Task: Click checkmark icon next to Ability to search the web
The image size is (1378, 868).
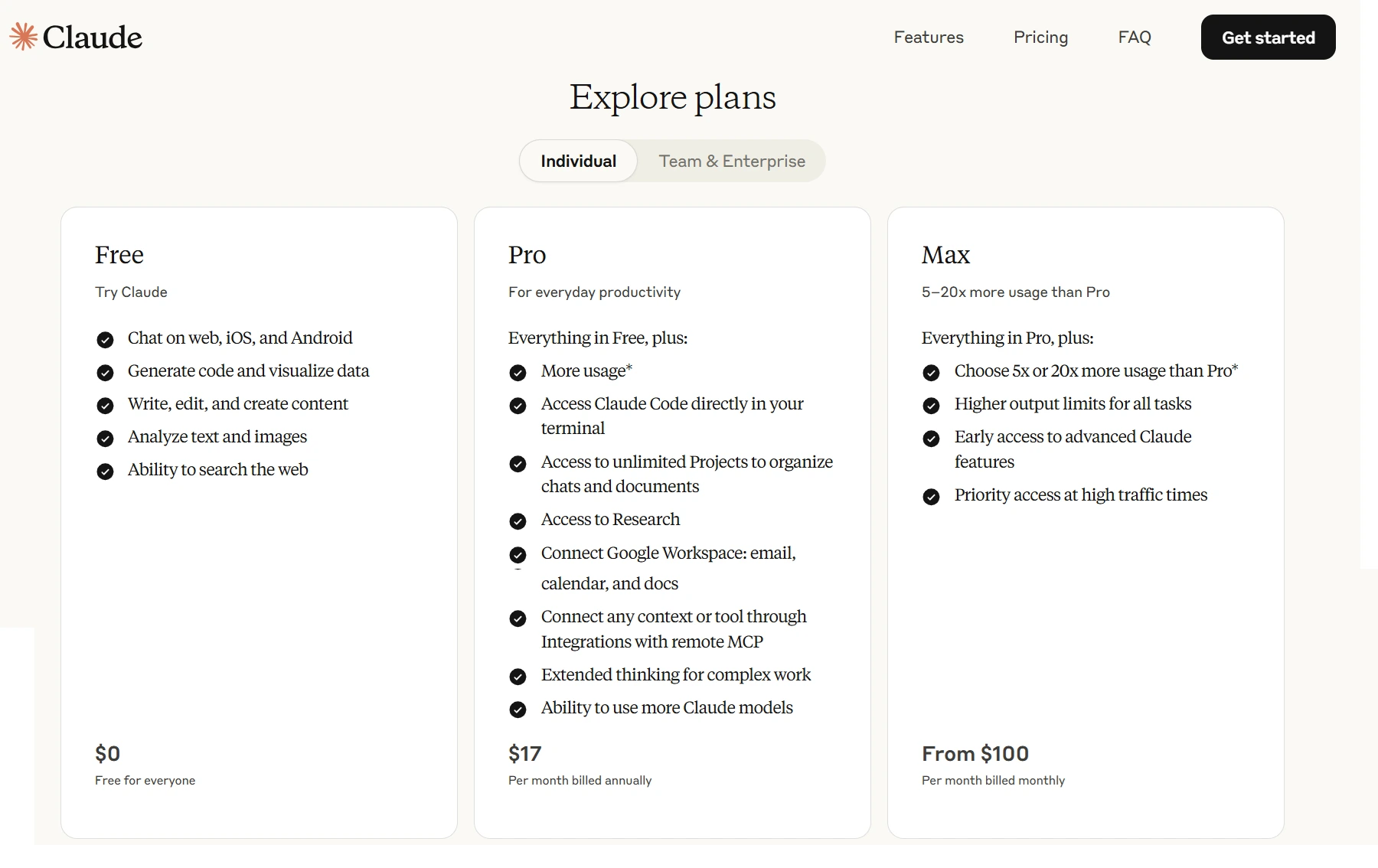Action: pos(105,472)
